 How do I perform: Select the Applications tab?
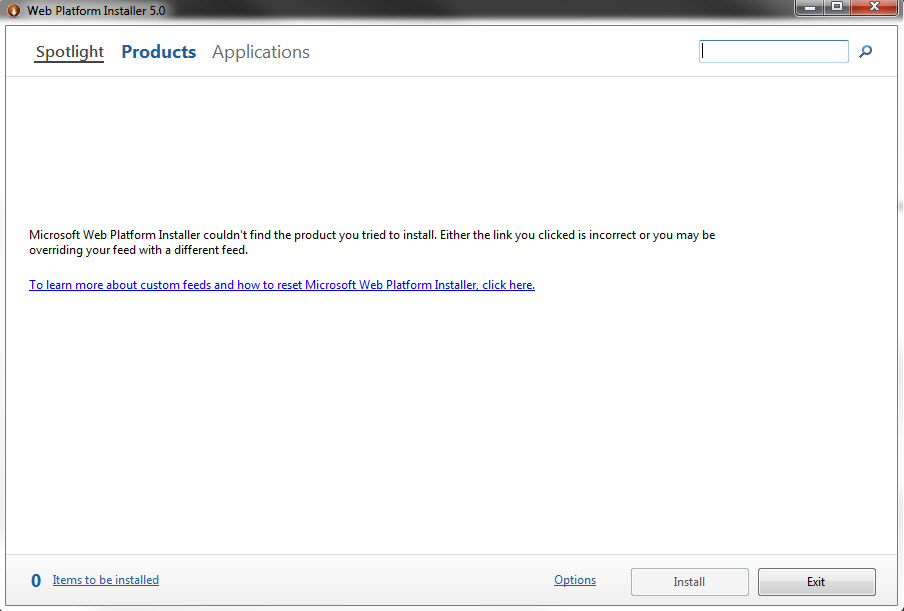coord(261,52)
